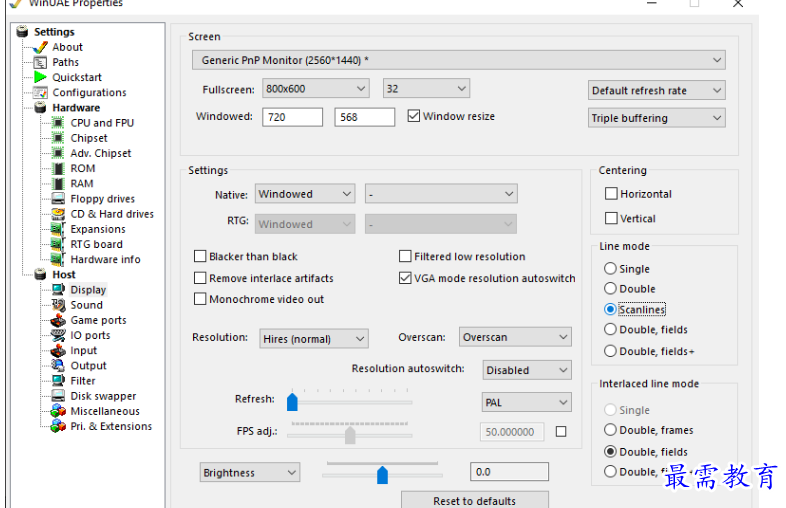Open the Hires (normal) resolution dropdown

pyautogui.click(x=314, y=339)
